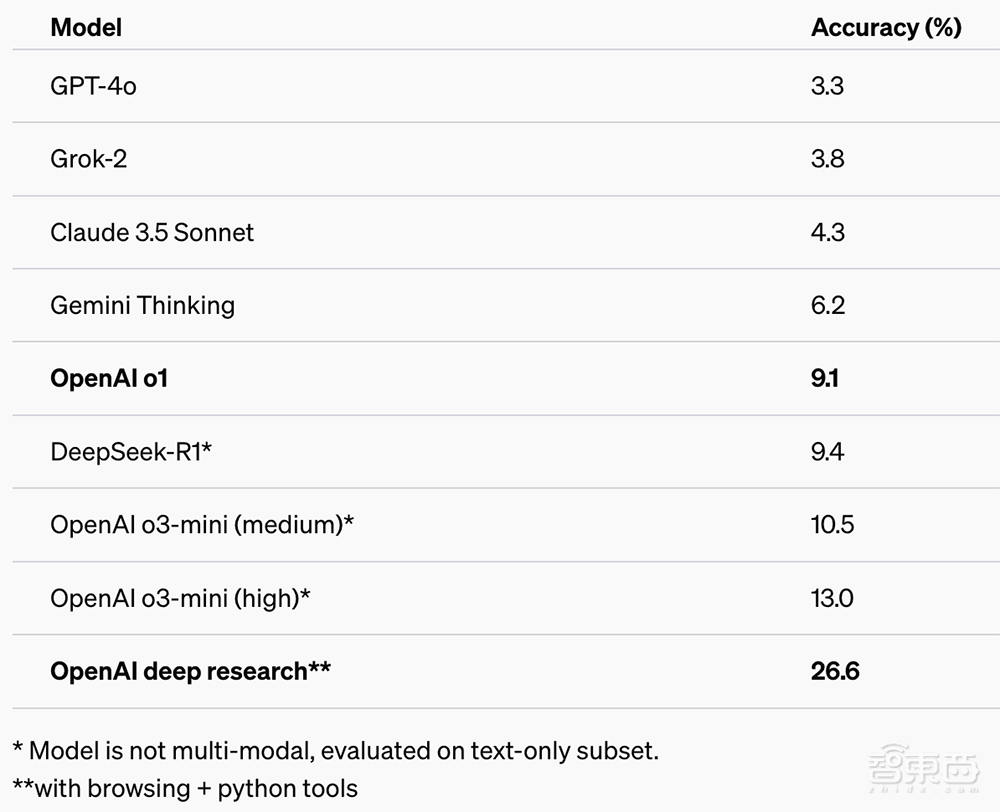1000x812 pixels.
Task: Click the Grok-2 model name
Action: click(x=88, y=159)
